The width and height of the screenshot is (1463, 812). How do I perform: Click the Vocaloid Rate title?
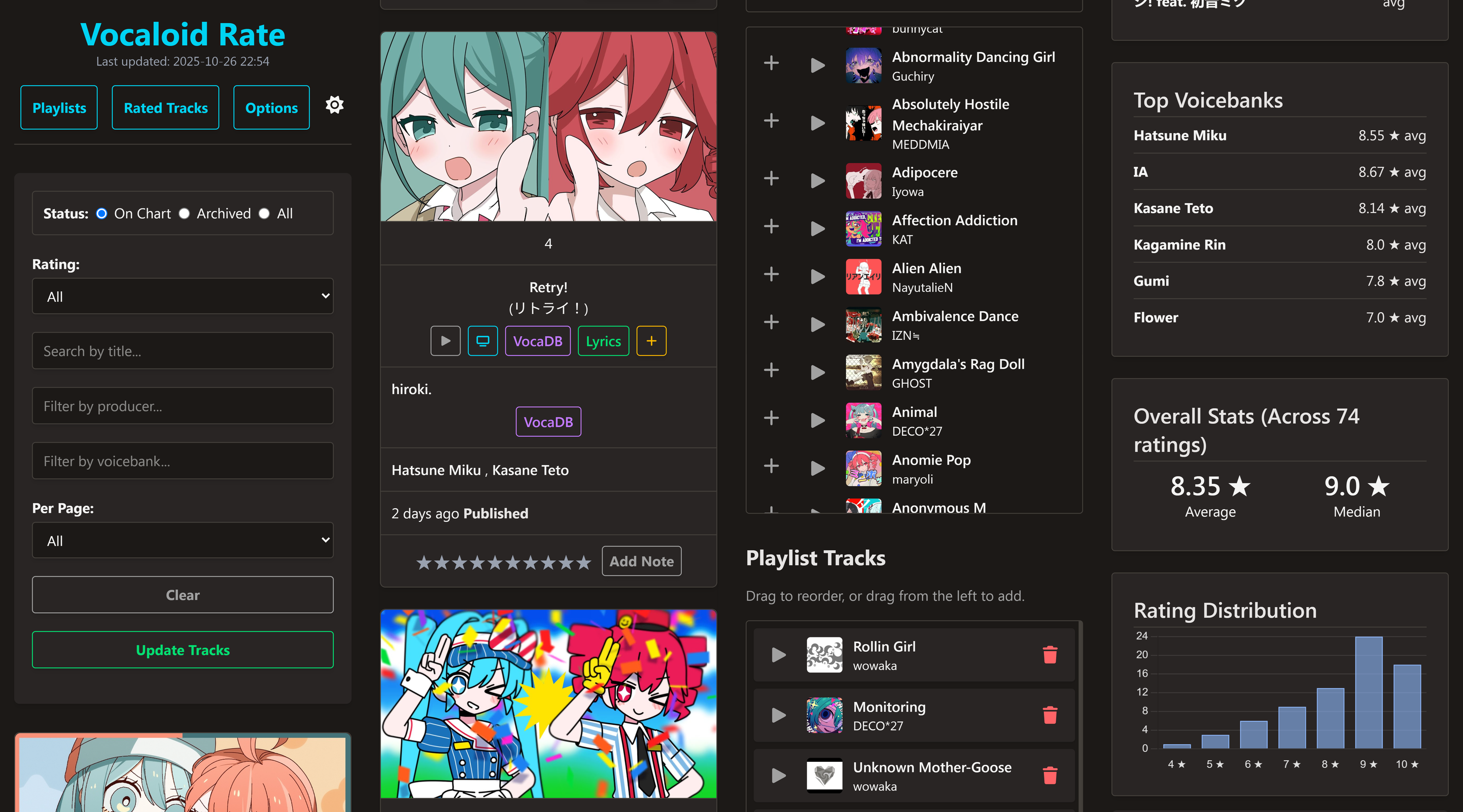182,34
